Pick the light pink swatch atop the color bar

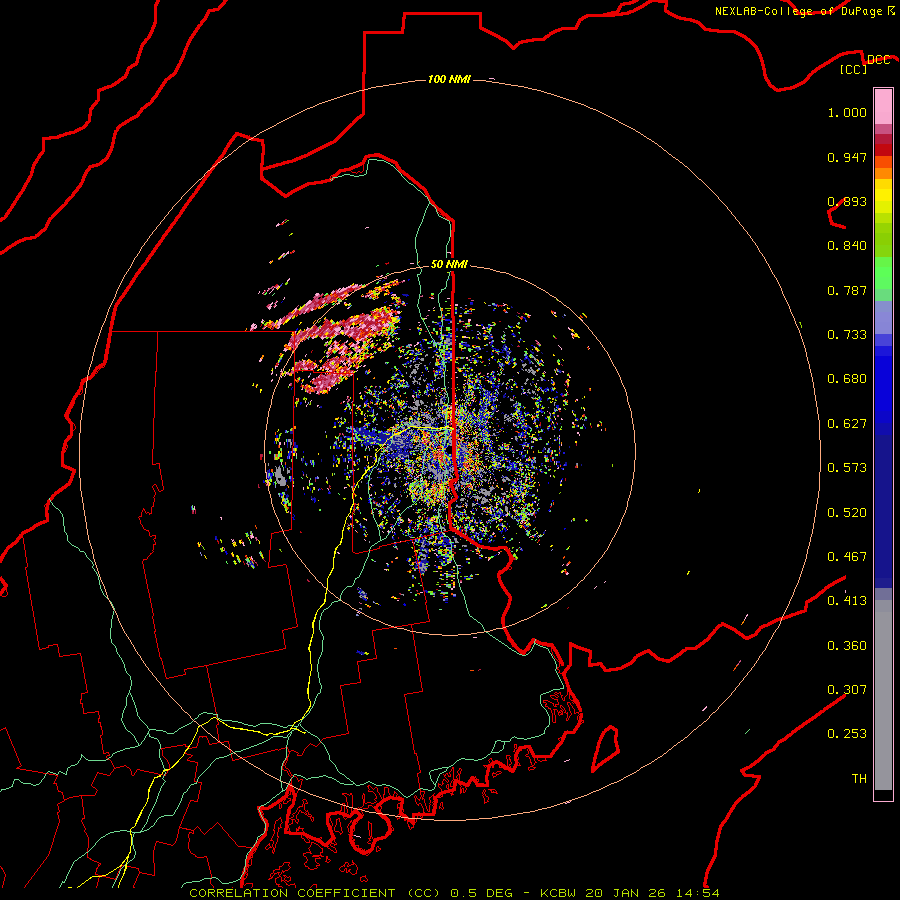click(883, 106)
